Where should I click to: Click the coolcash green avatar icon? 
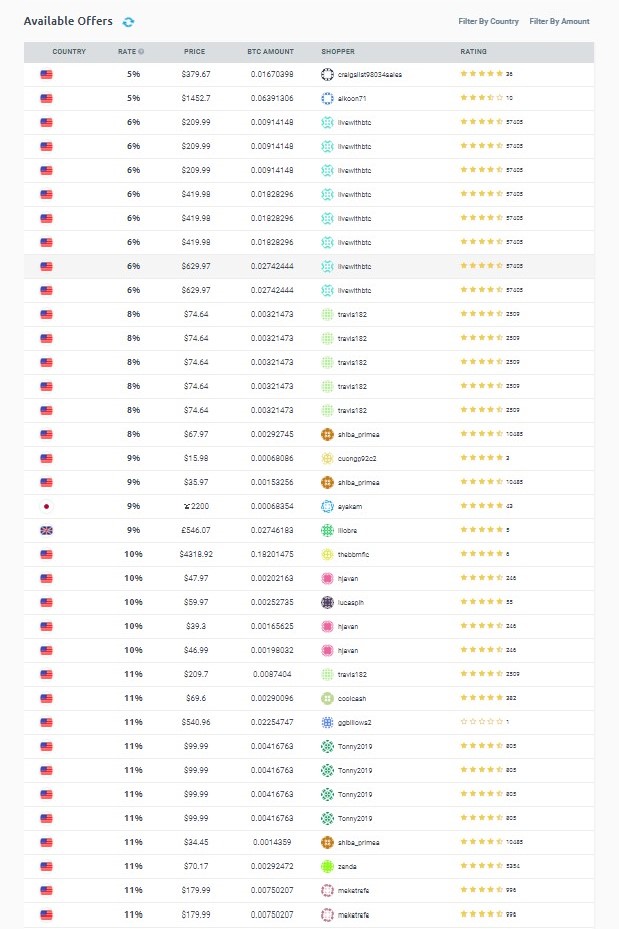[x=325, y=698]
